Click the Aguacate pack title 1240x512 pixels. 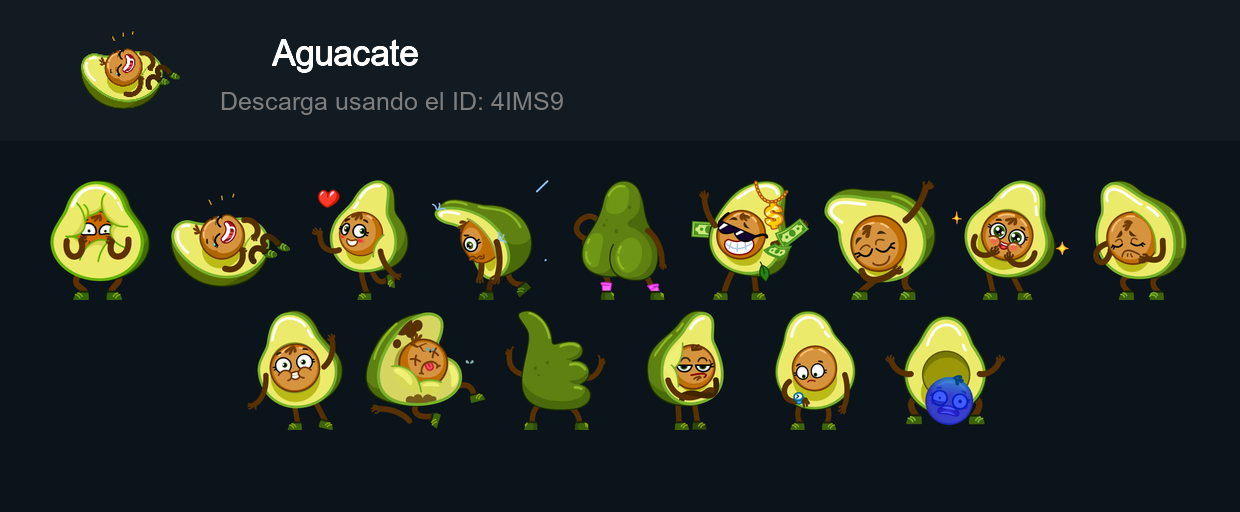point(345,54)
